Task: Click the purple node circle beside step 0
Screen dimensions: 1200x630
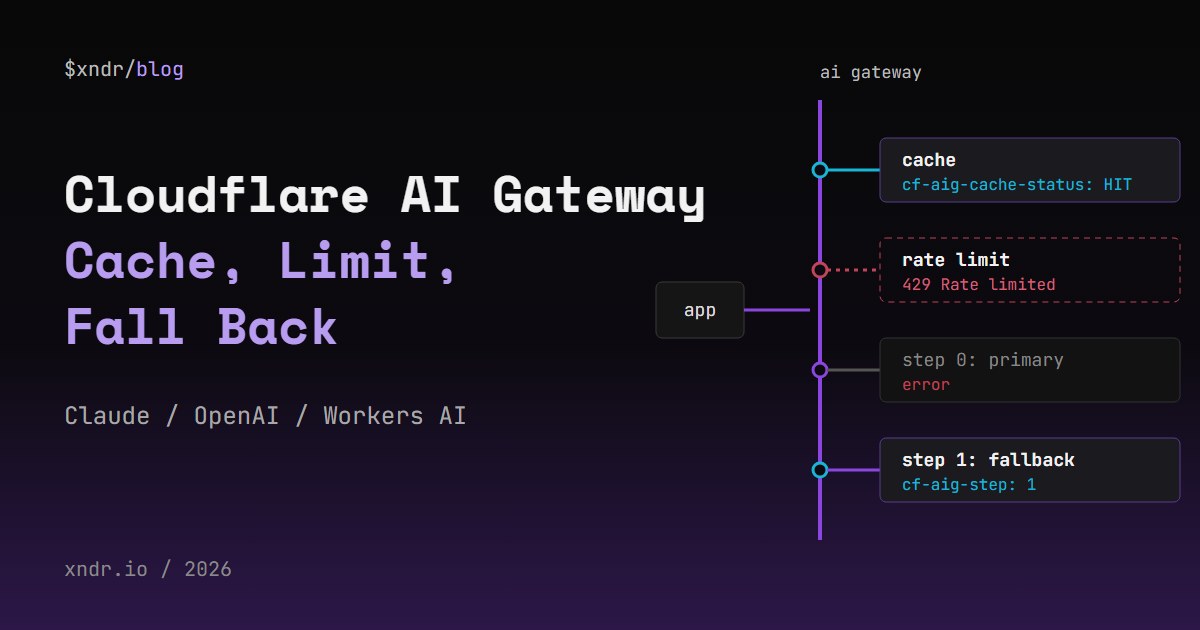Action: tap(820, 370)
